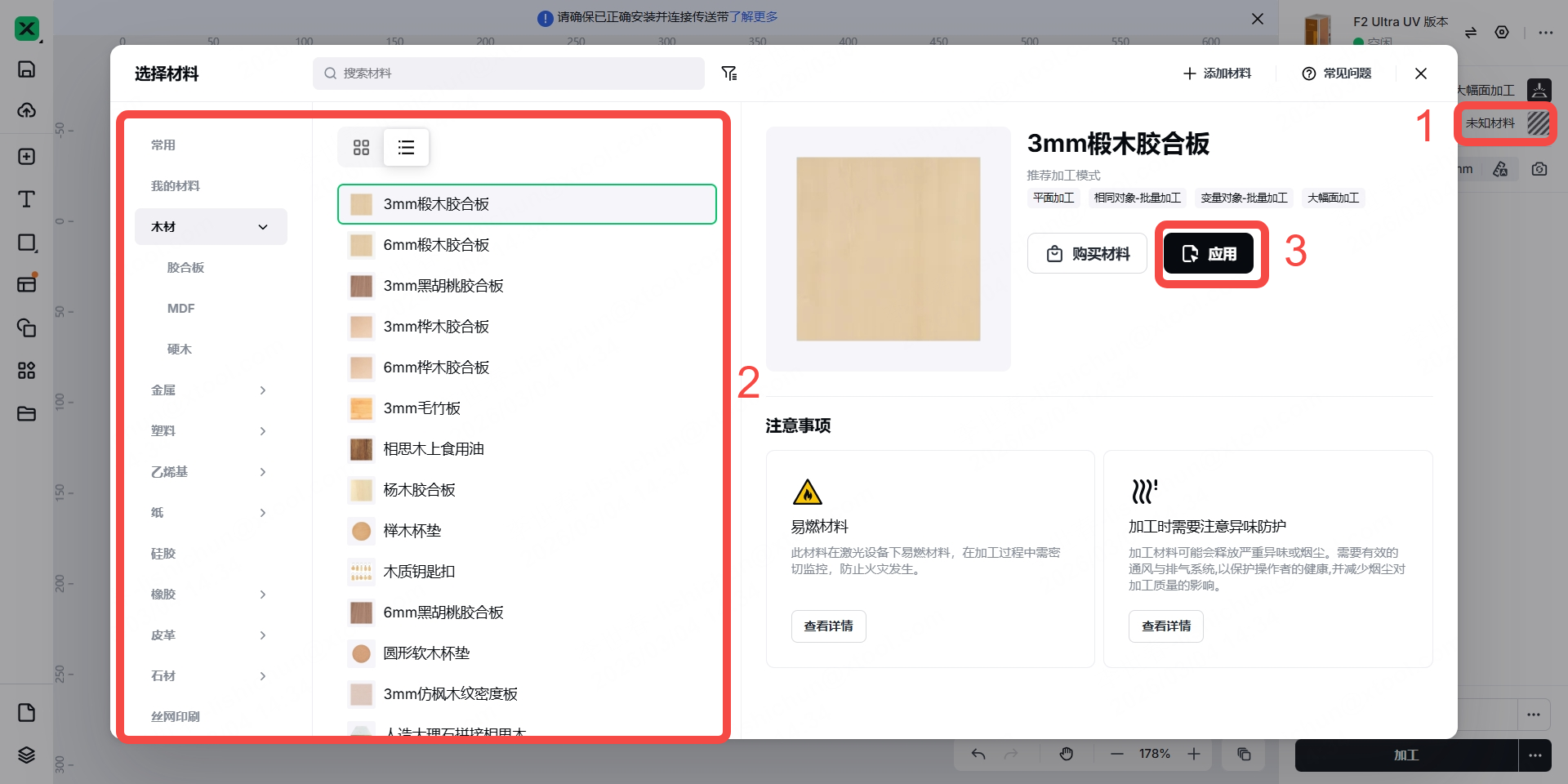Click the 应用 (Apply) button
The height and width of the screenshot is (784, 1568).
tap(1209, 254)
